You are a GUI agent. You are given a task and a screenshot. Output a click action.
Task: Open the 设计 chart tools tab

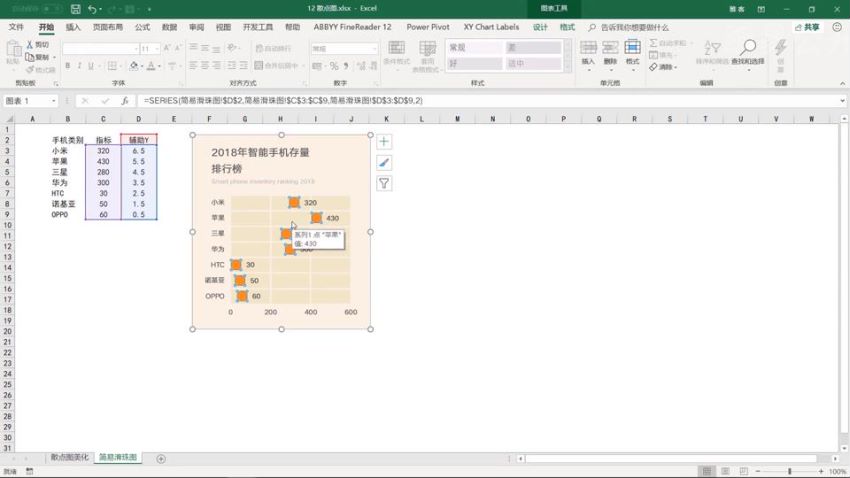click(540, 27)
